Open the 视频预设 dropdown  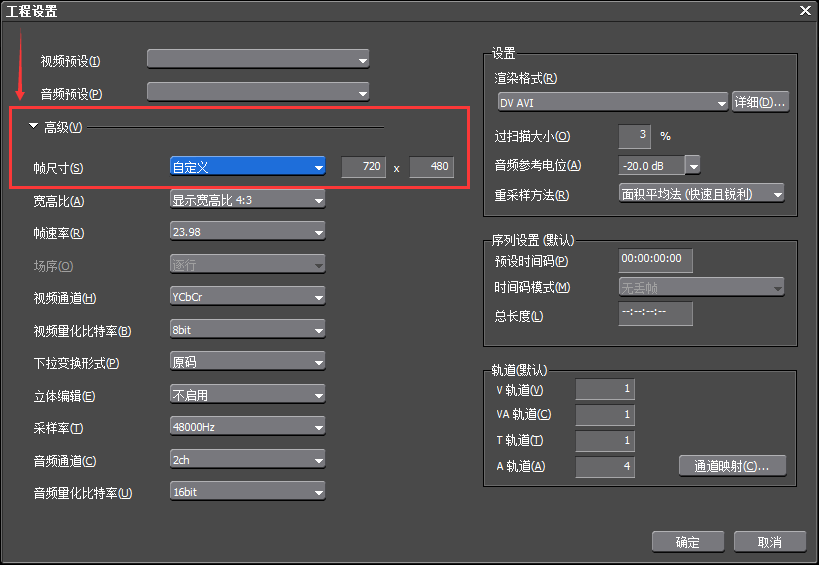pyautogui.click(x=258, y=60)
